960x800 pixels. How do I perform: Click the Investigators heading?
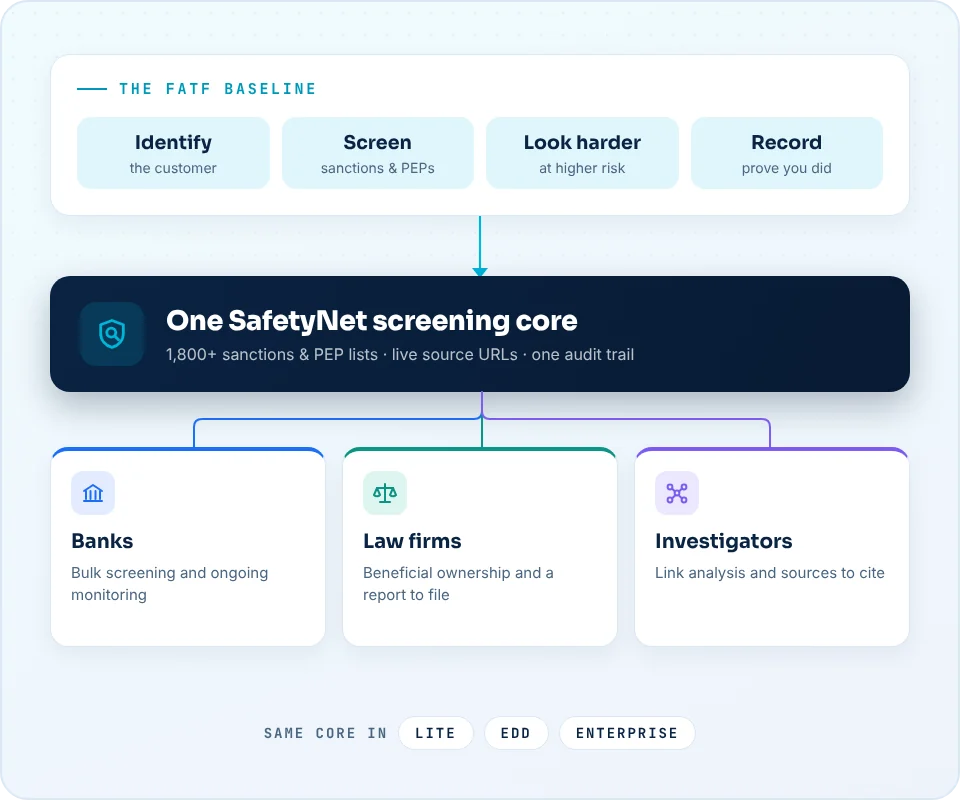[724, 541]
